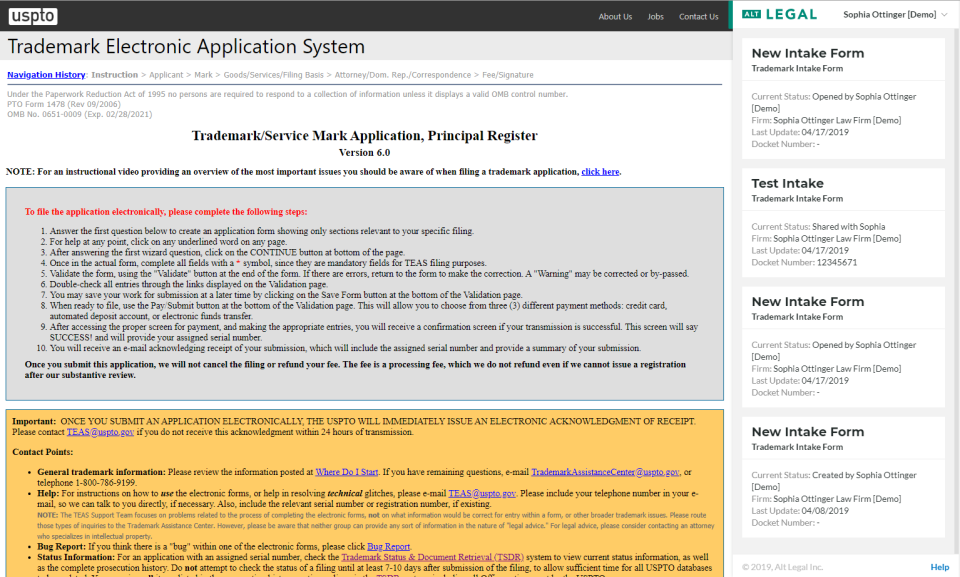Viewport: 960px width, 577px height.
Task: Open the Contact Us menu item
Action: (699, 17)
